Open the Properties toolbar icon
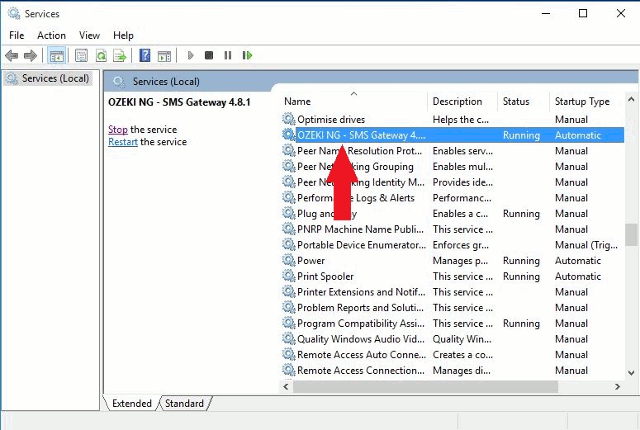Screen dimensions: 640x430 tap(81, 55)
